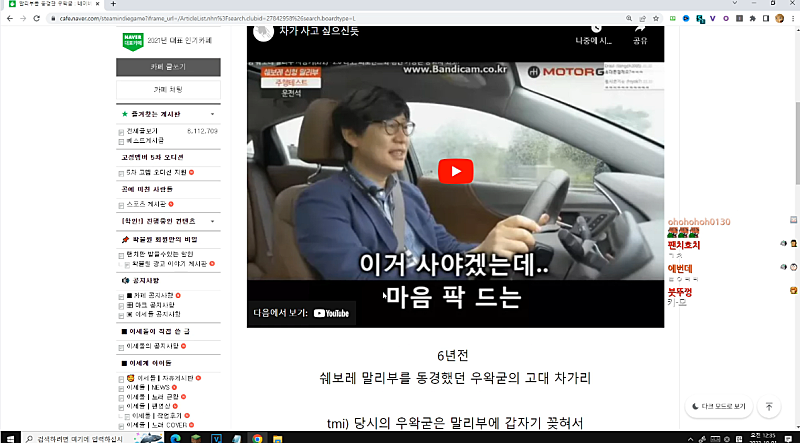Click the page vertical scrollbar
This screenshot has width=800, height=443.
coord(797,143)
